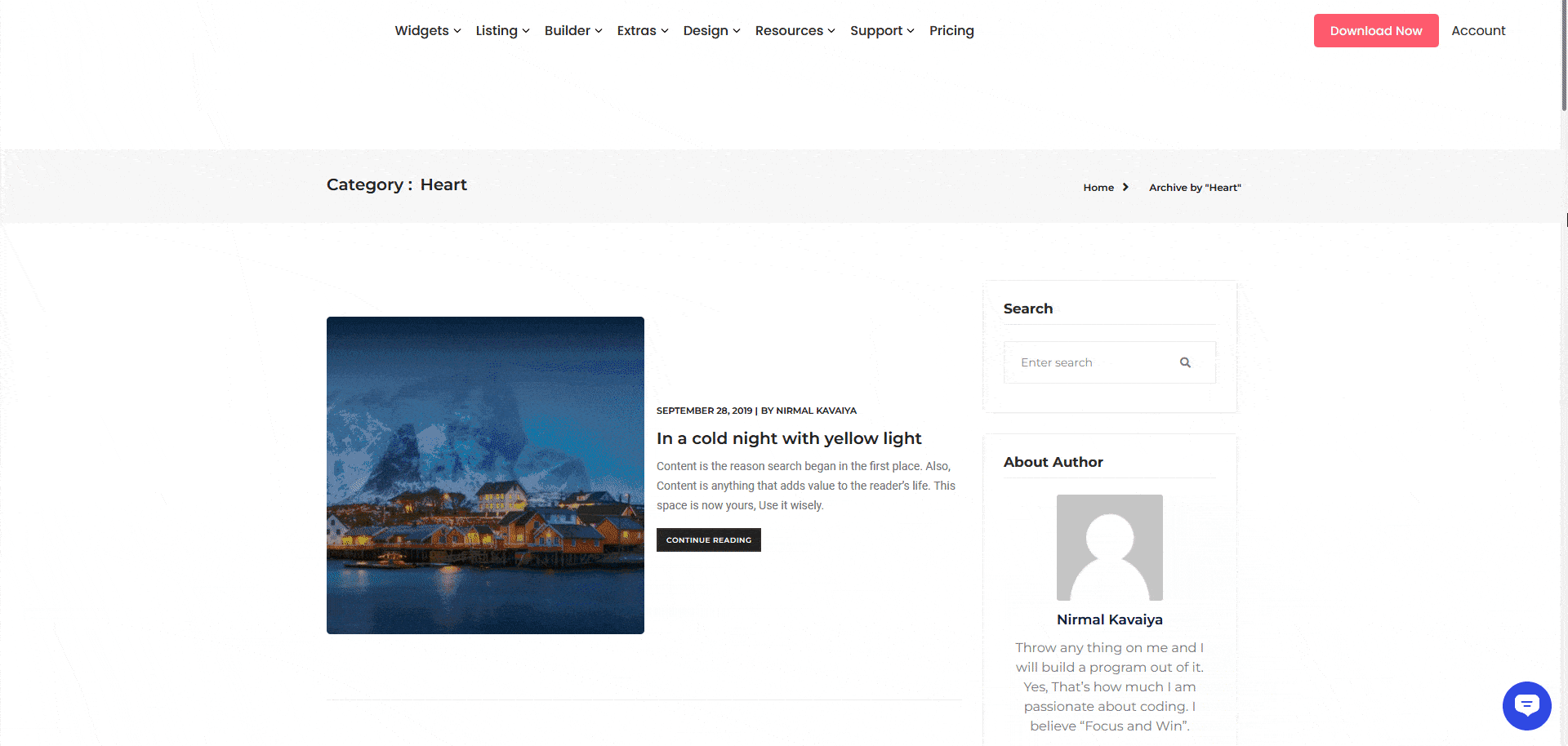1568x746 pixels.
Task: Click the author avatar placeholder image
Action: [1109, 547]
